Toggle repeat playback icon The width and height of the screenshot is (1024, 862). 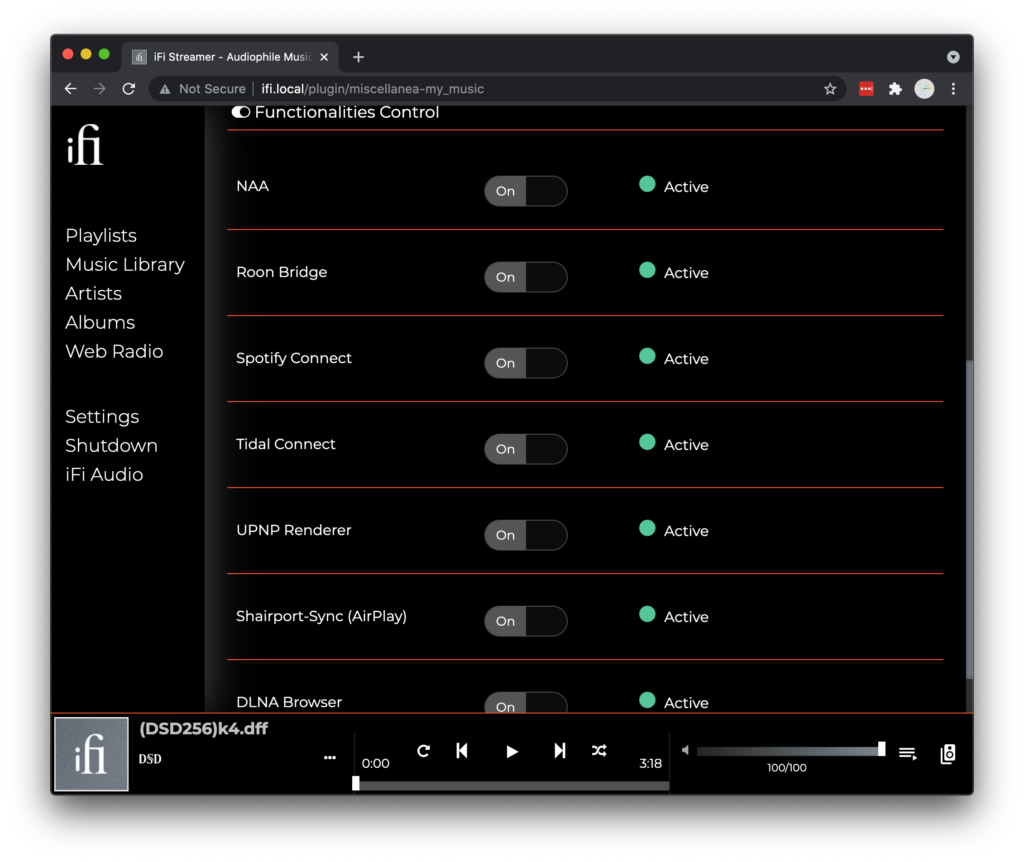click(424, 751)
